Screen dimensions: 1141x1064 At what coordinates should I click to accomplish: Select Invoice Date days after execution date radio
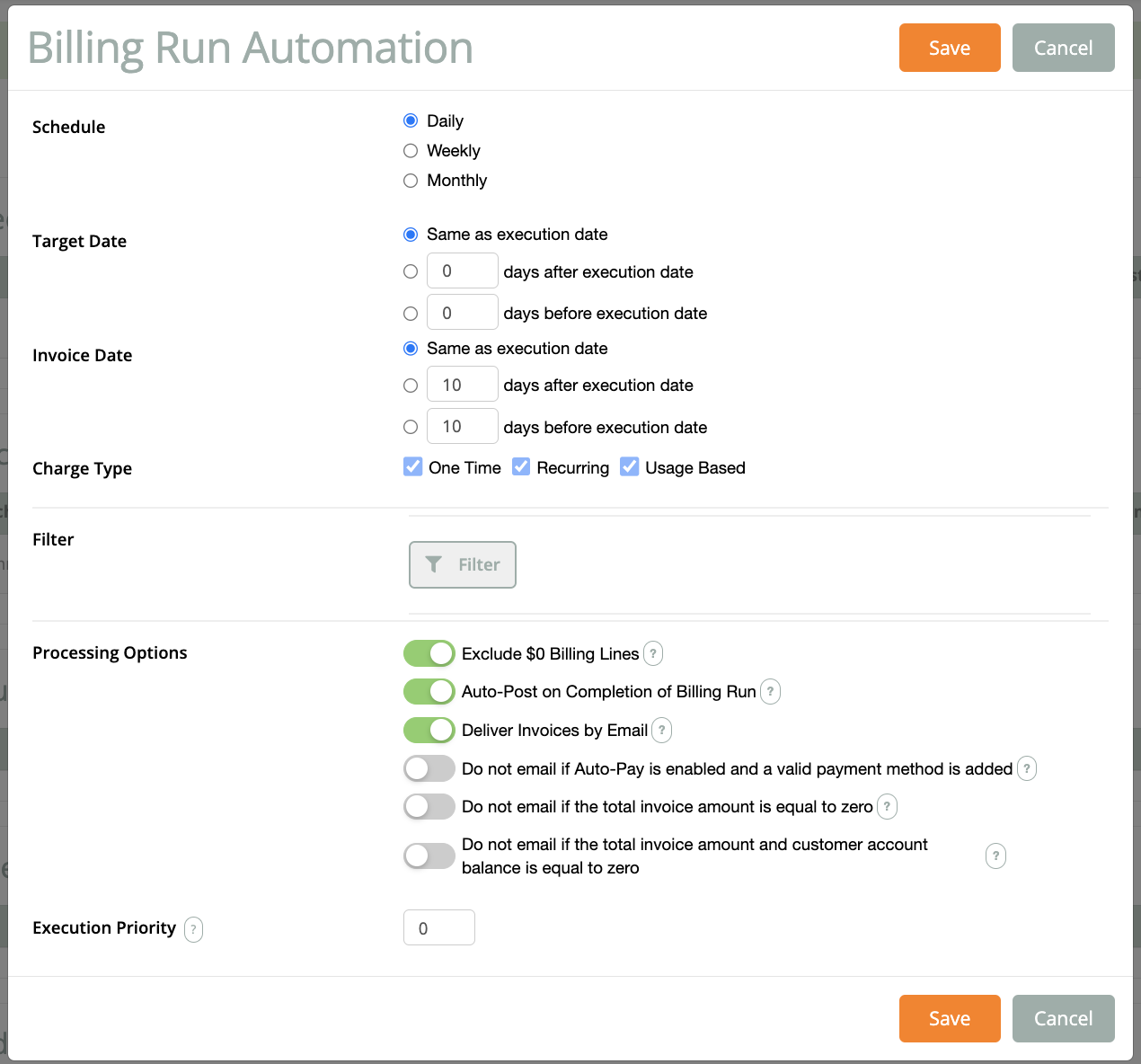tap(411, 386)
